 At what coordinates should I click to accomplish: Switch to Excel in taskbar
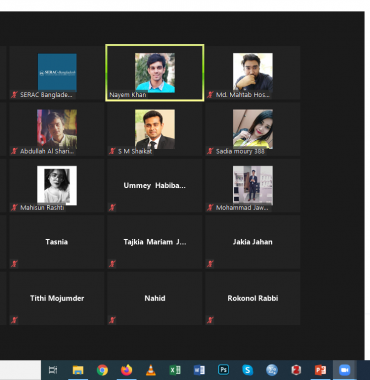(x=175, y=370)
